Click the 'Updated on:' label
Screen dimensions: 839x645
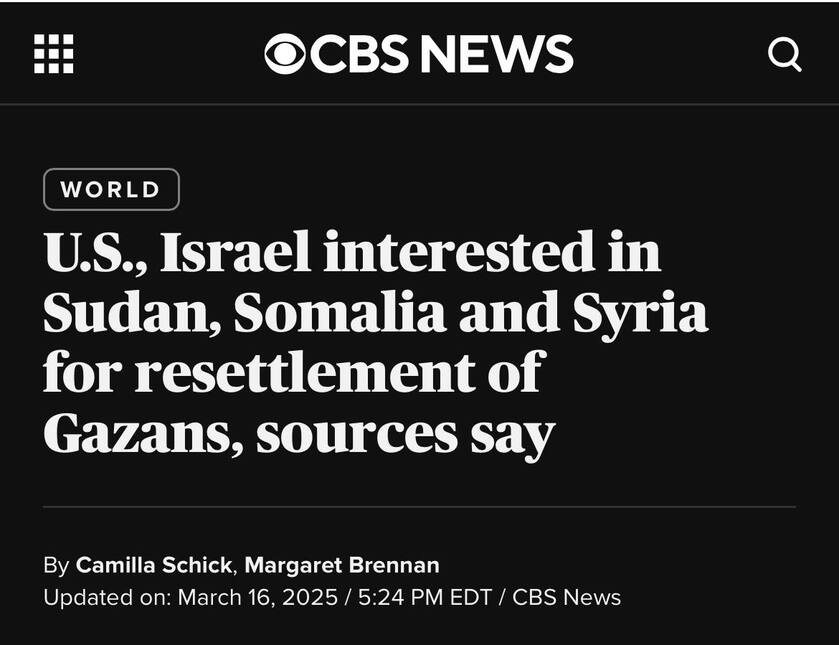coord(108,598)
